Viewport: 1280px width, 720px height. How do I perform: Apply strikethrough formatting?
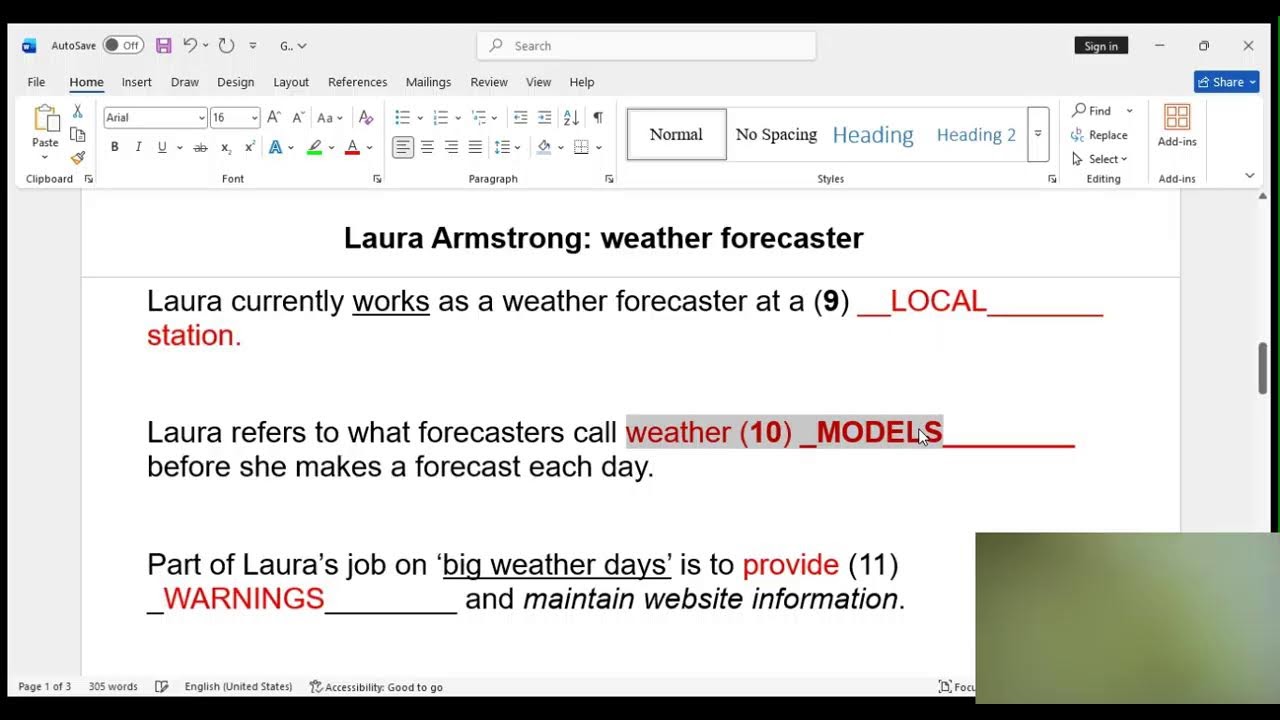coord(200,147)
